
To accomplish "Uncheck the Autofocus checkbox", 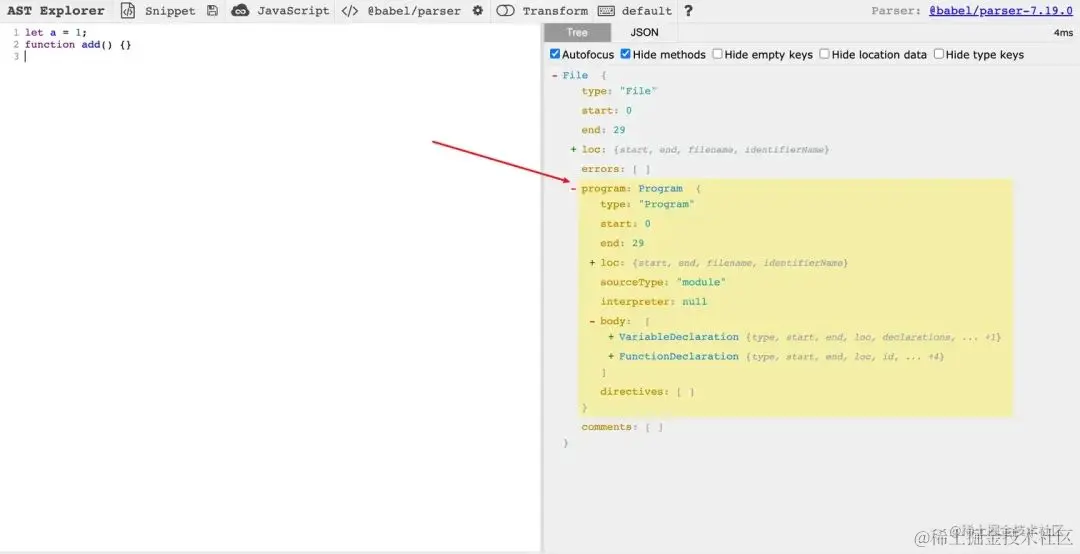I will [555, 54].
